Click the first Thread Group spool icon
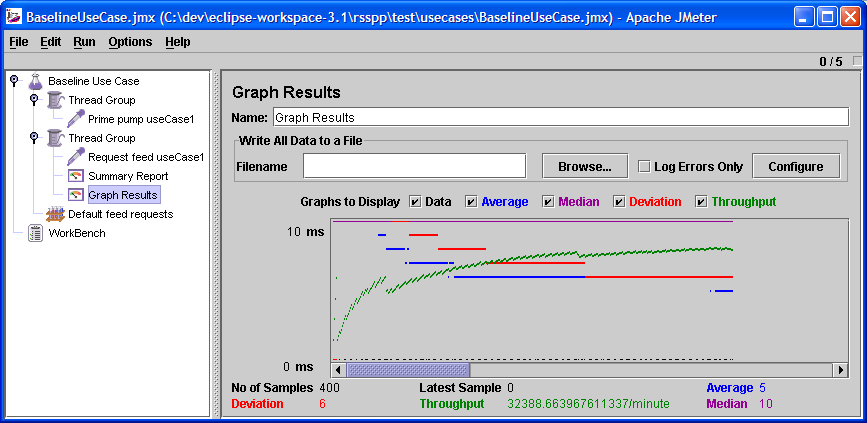This screenshot has width=867, height=423. click(x=55, y=100)
